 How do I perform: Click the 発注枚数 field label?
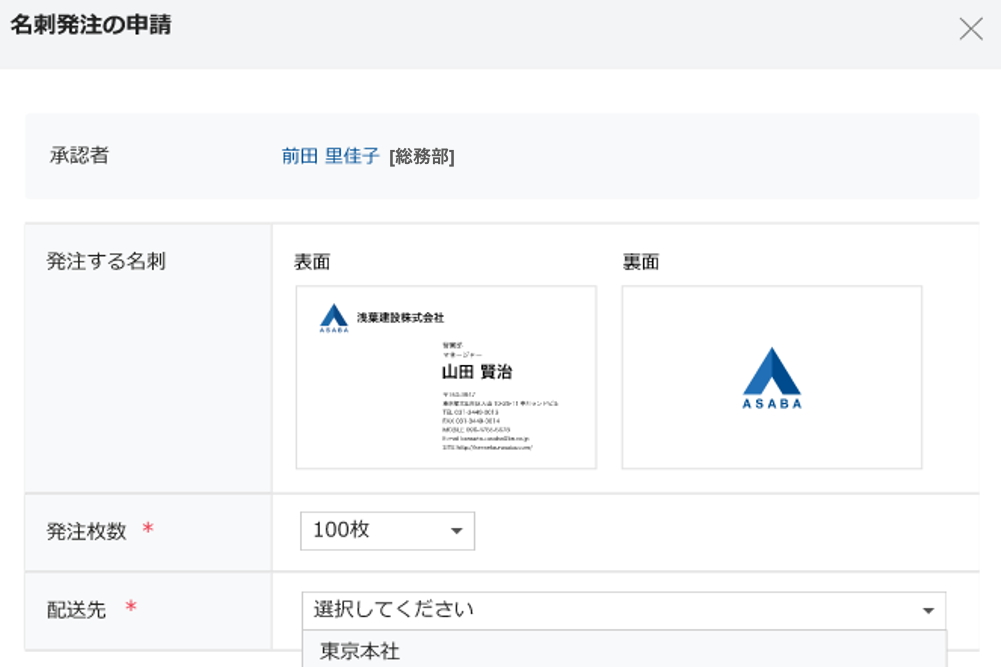click(87, 532)
